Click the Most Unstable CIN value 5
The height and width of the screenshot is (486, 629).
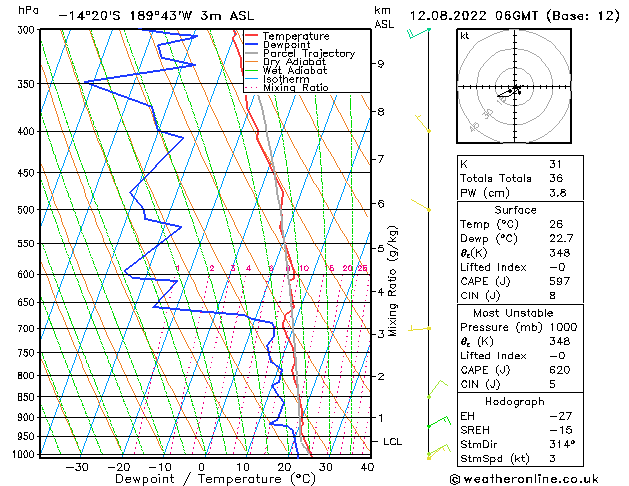point(552,384)
